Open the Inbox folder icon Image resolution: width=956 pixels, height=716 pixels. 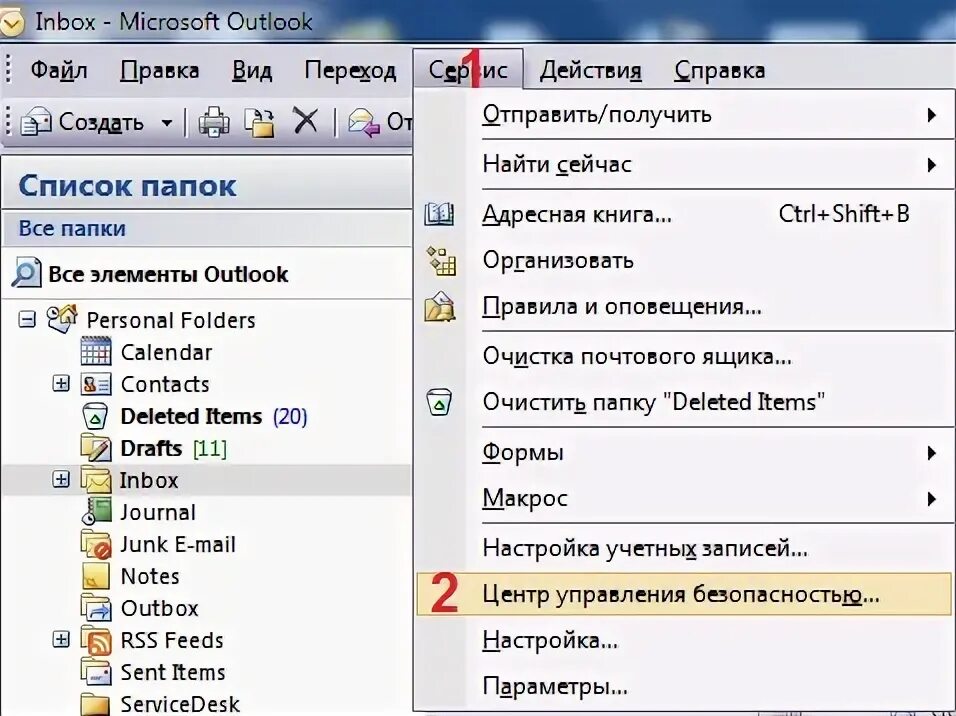pyautogui.click(x=96, y=480)
